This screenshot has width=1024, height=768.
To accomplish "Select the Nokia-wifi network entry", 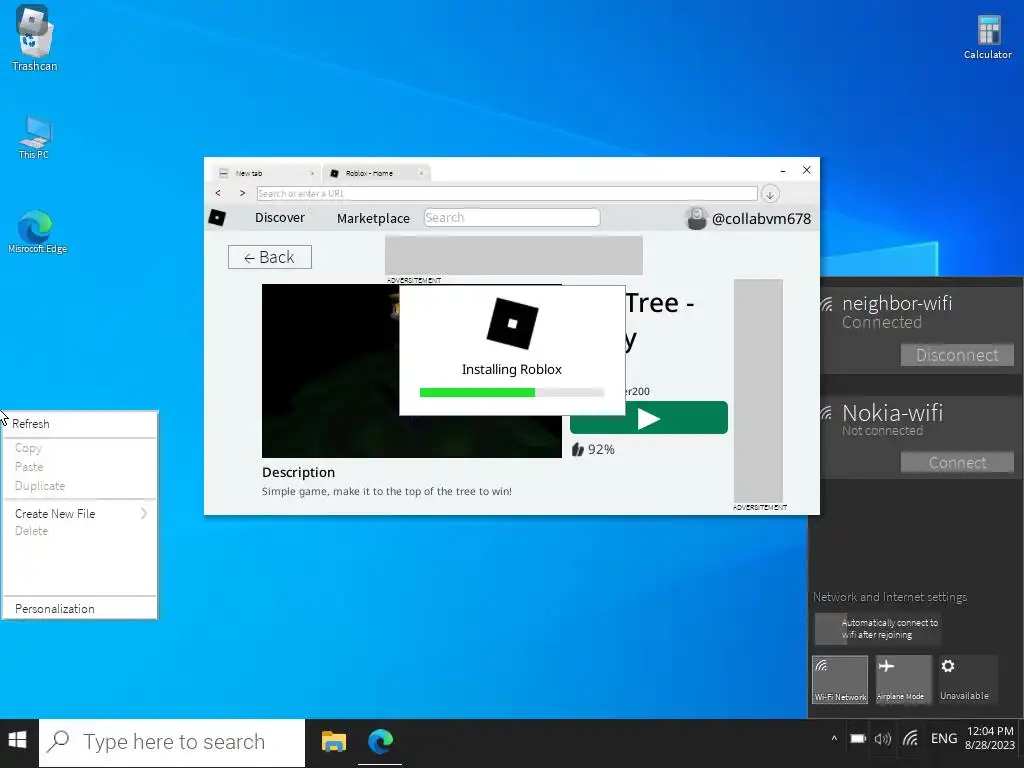I will pos(921,436).
